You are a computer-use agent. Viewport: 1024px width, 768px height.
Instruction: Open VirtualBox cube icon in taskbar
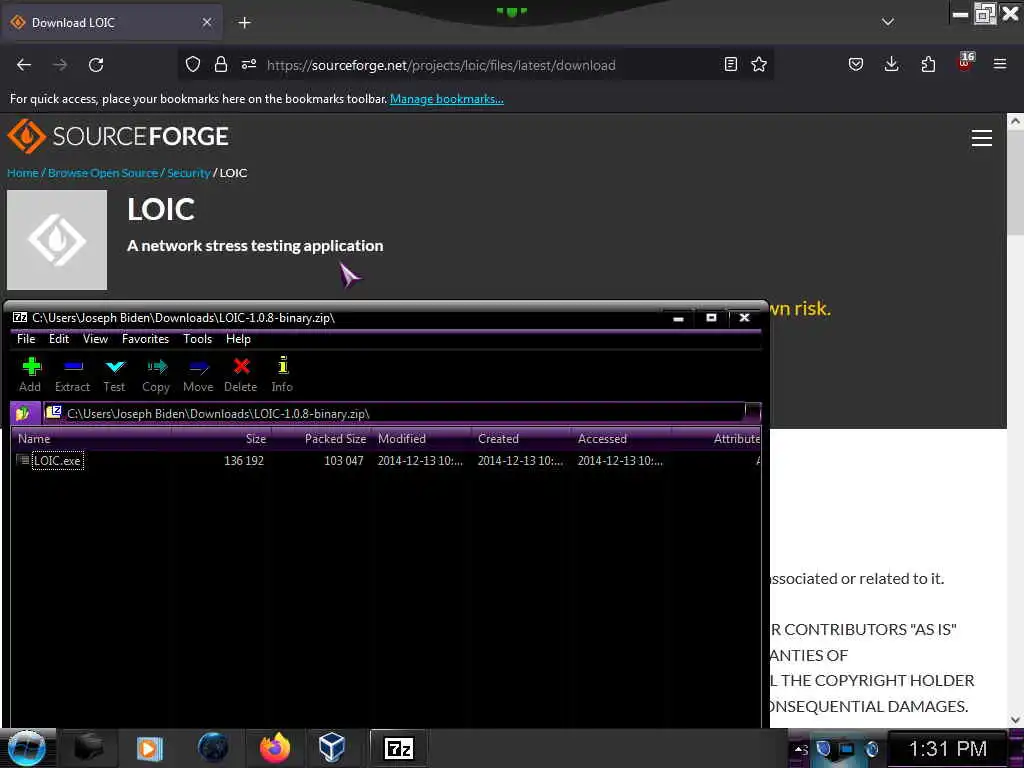coord(331,748)
